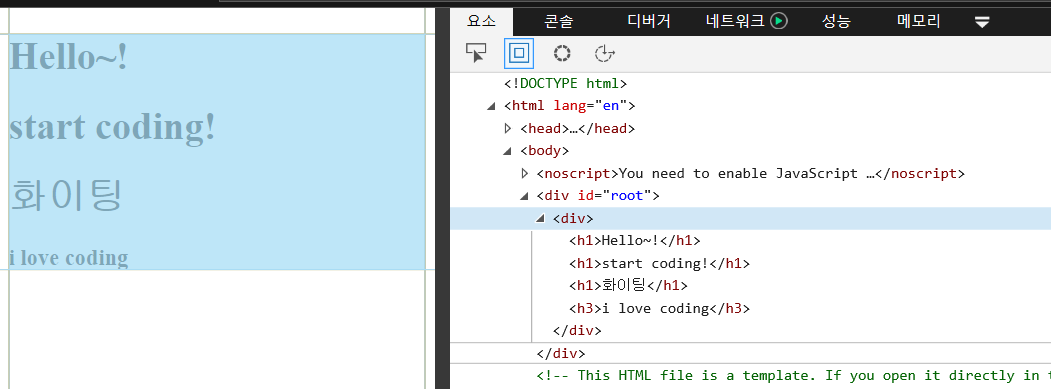
Task: Select the <!DOCTYPE html> line
Action: click(566, 84)
